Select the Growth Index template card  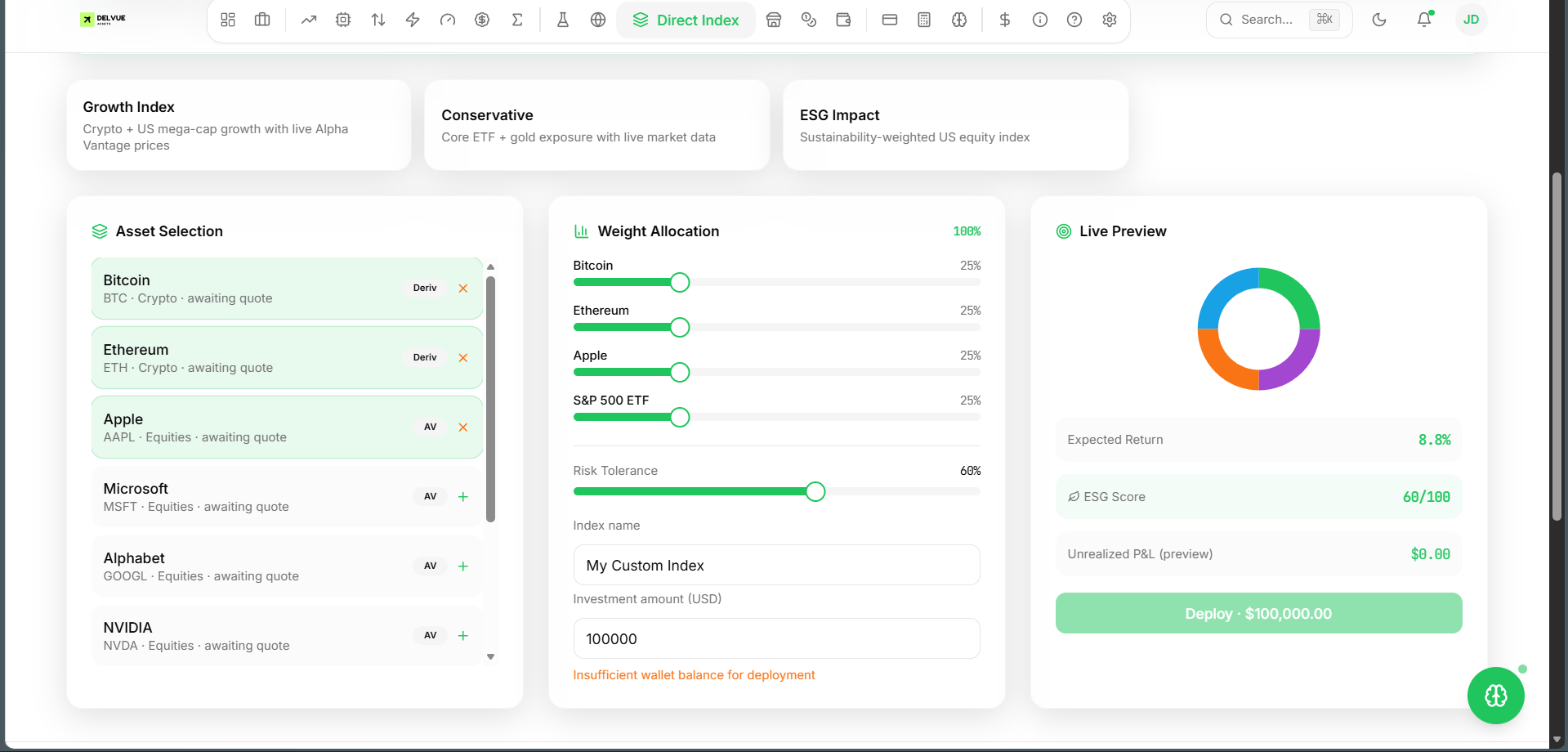239,125
